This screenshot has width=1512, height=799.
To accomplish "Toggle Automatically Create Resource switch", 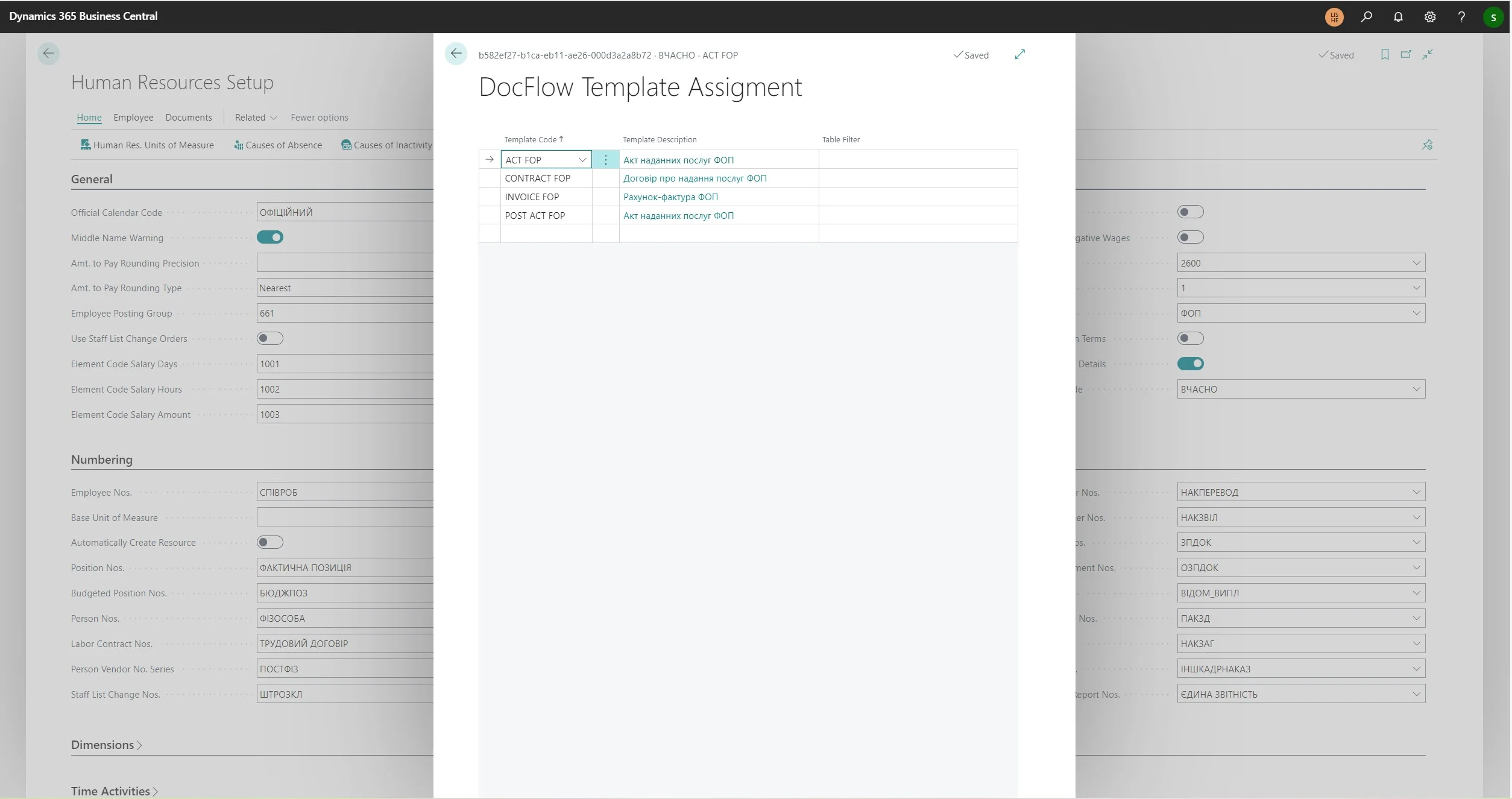I will click(x=270, y=543).
